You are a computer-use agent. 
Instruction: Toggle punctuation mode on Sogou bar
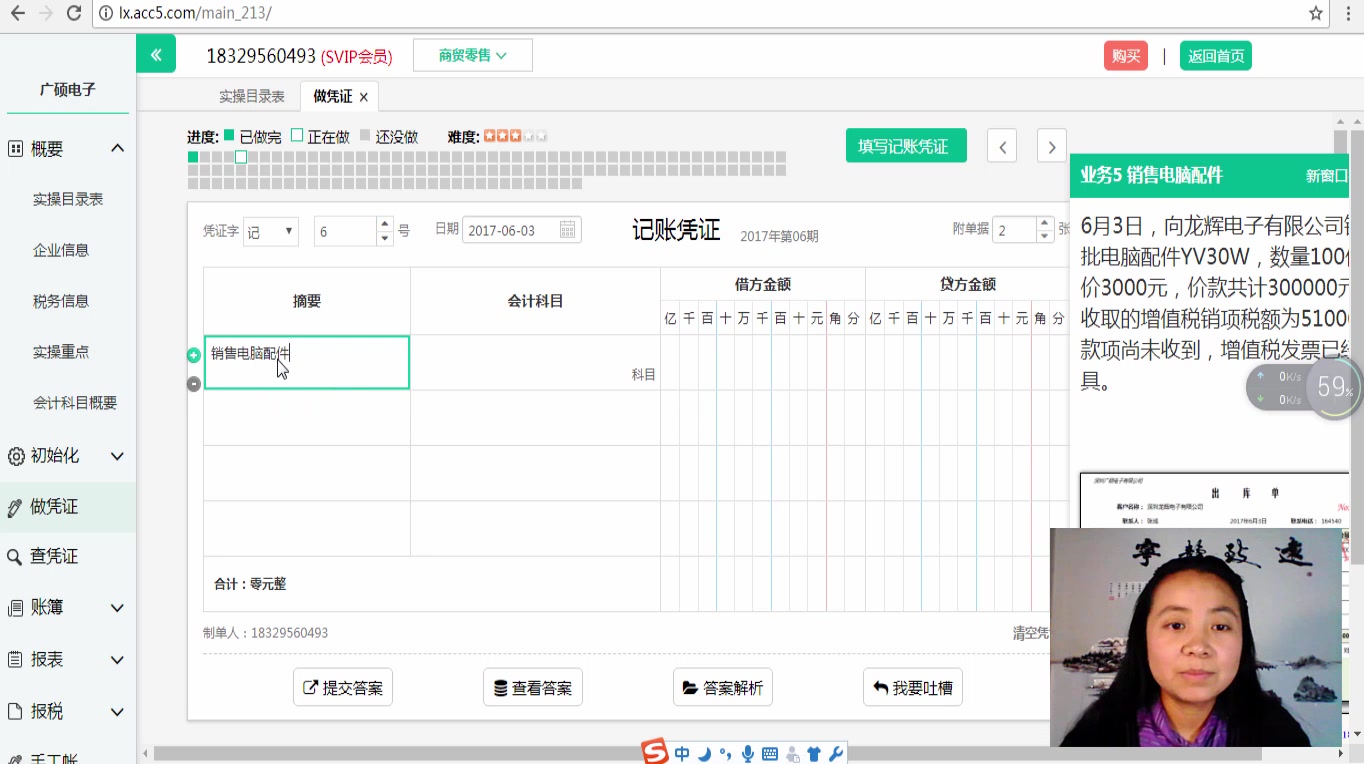(x=725, y=753)
